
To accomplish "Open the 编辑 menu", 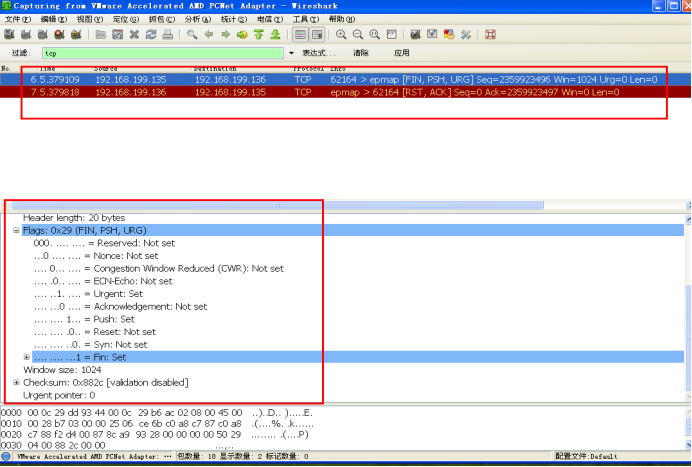I will [x=53, y=19].
